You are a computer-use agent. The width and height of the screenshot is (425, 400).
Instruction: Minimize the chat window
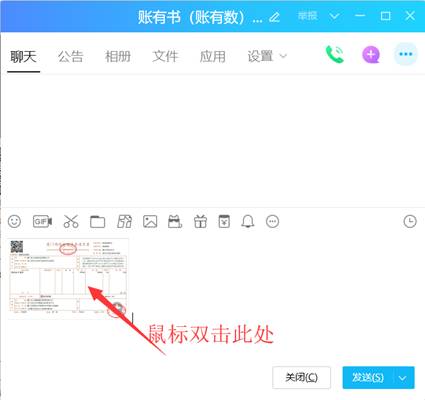click(360, 16)
